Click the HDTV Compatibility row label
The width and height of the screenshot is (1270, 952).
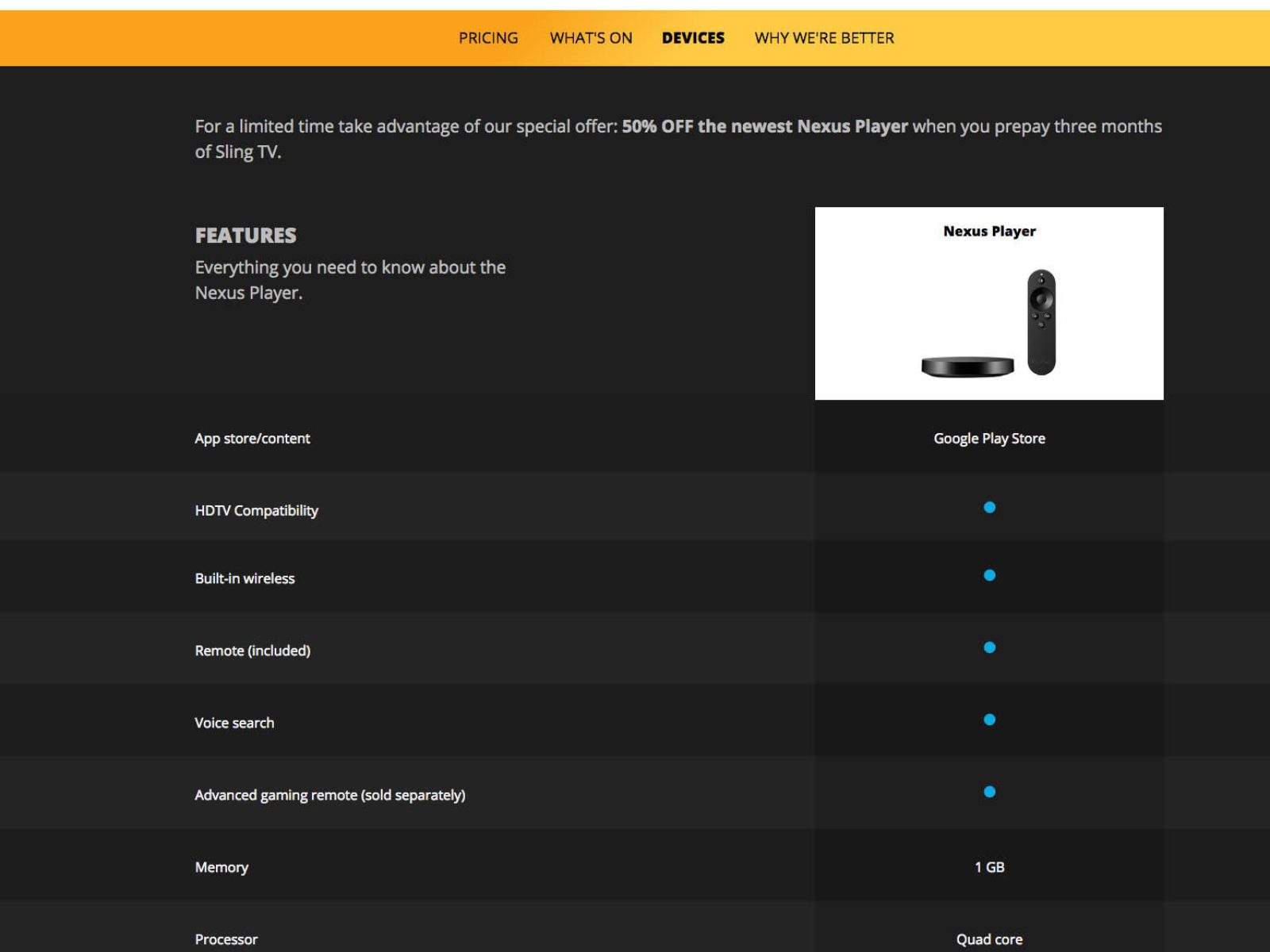point(256,511)
